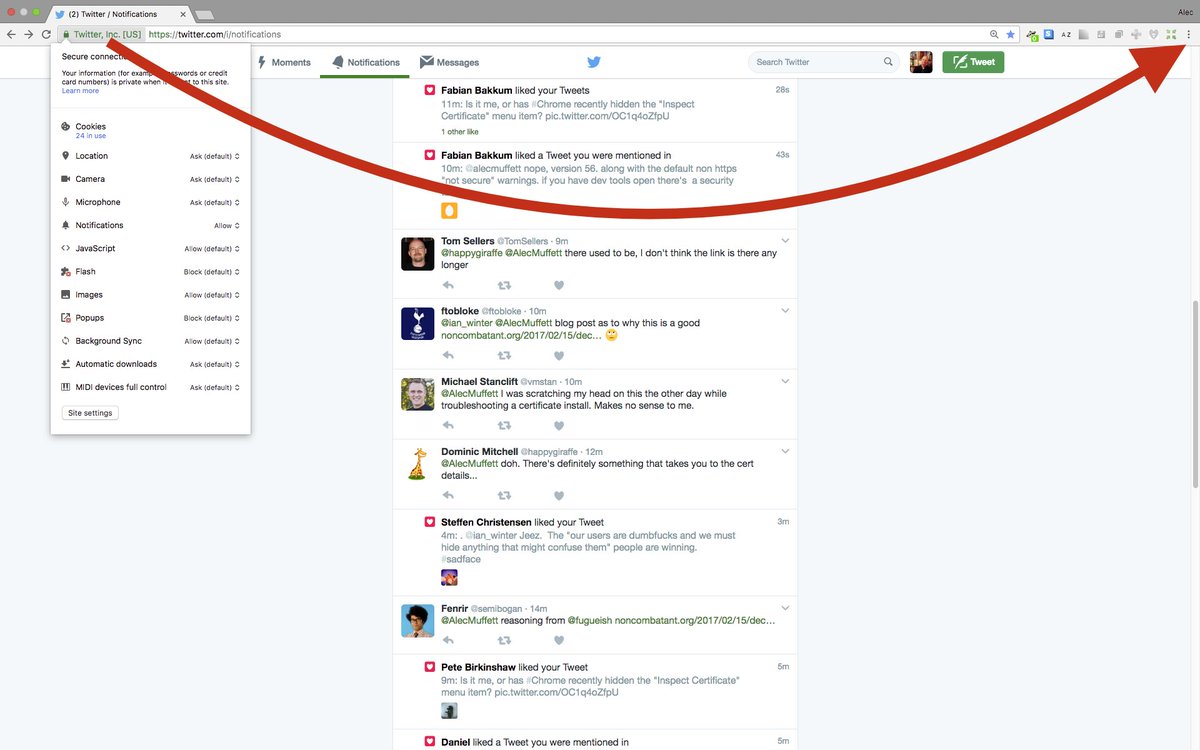1200x750 pixels.
Task: Expand options chevron on ftobloke's tweet
Action: tap(785, 311)
